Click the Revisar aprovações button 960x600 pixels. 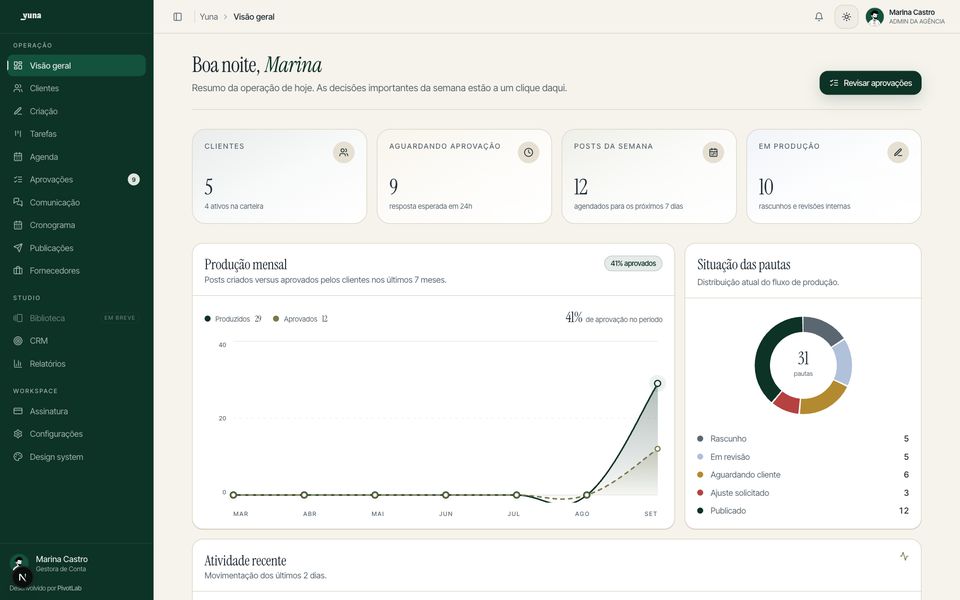pyautogui.click(x=870, y=83)
